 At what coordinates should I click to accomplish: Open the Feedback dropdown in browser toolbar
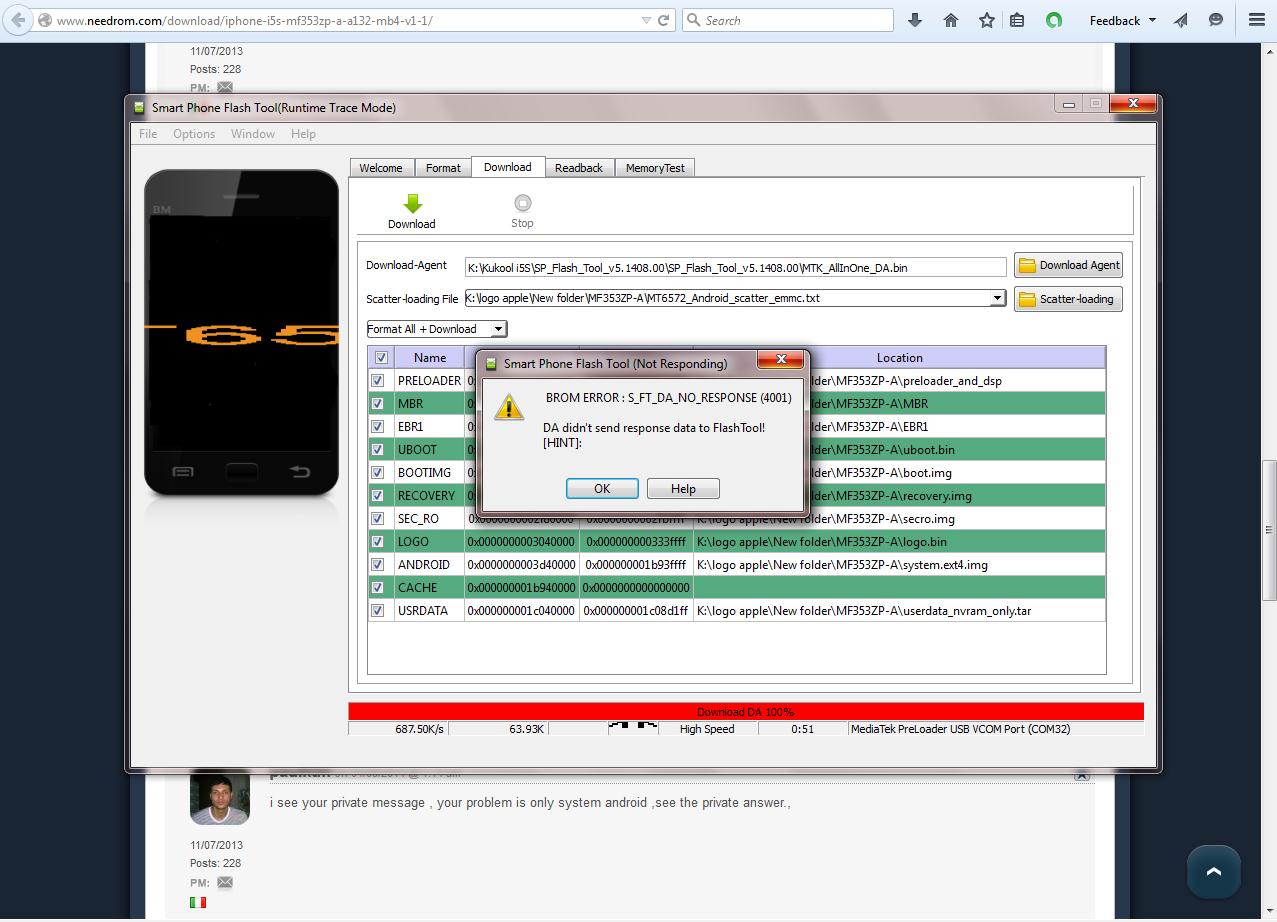point(1122,20)
